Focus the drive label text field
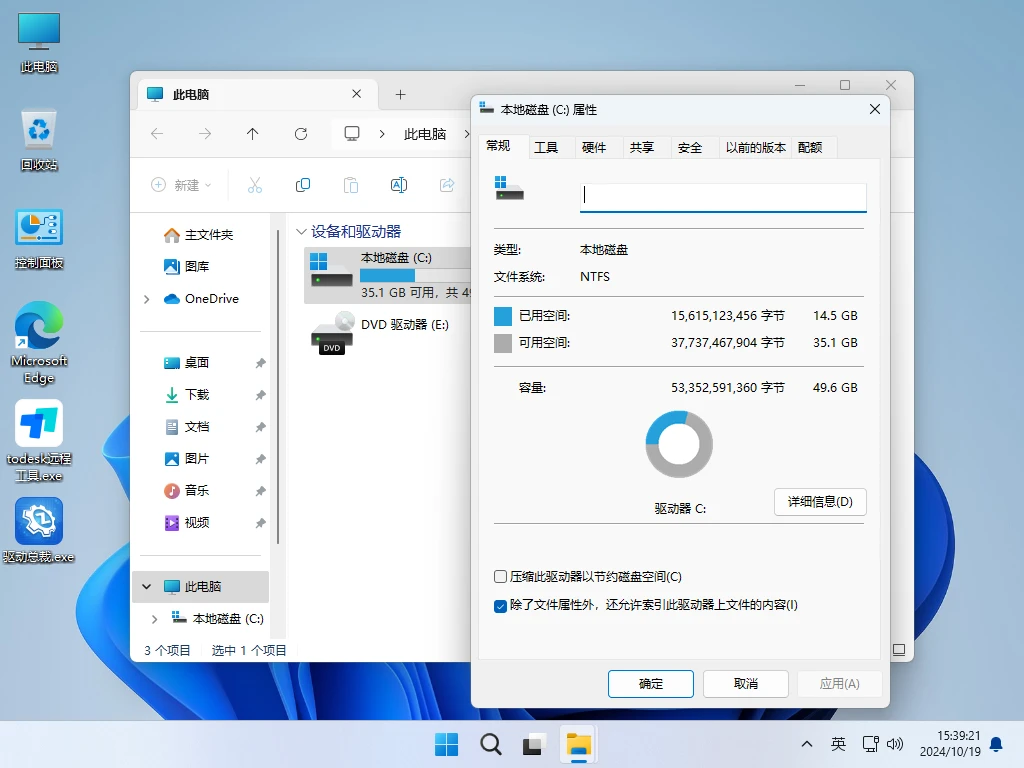Viewport: 1024px width, 768px height. coord(723,197)
